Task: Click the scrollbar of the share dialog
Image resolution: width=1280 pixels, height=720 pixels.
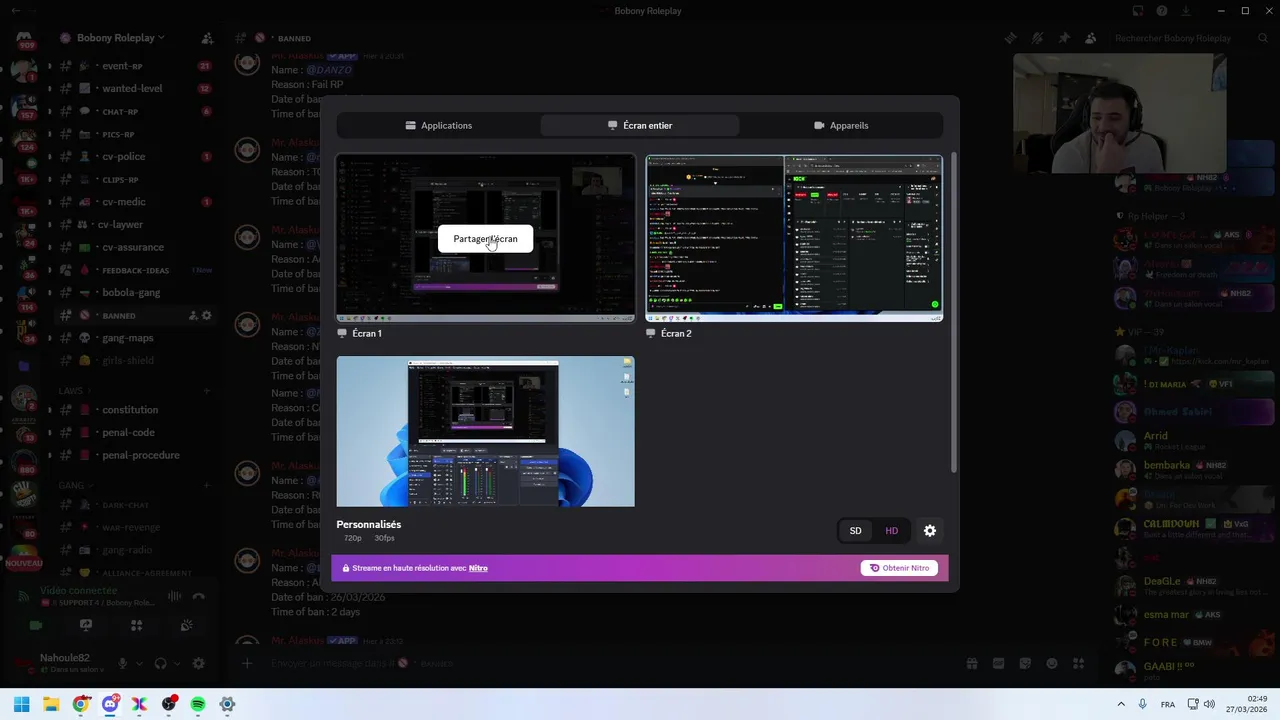Action: tap(954, 312)
